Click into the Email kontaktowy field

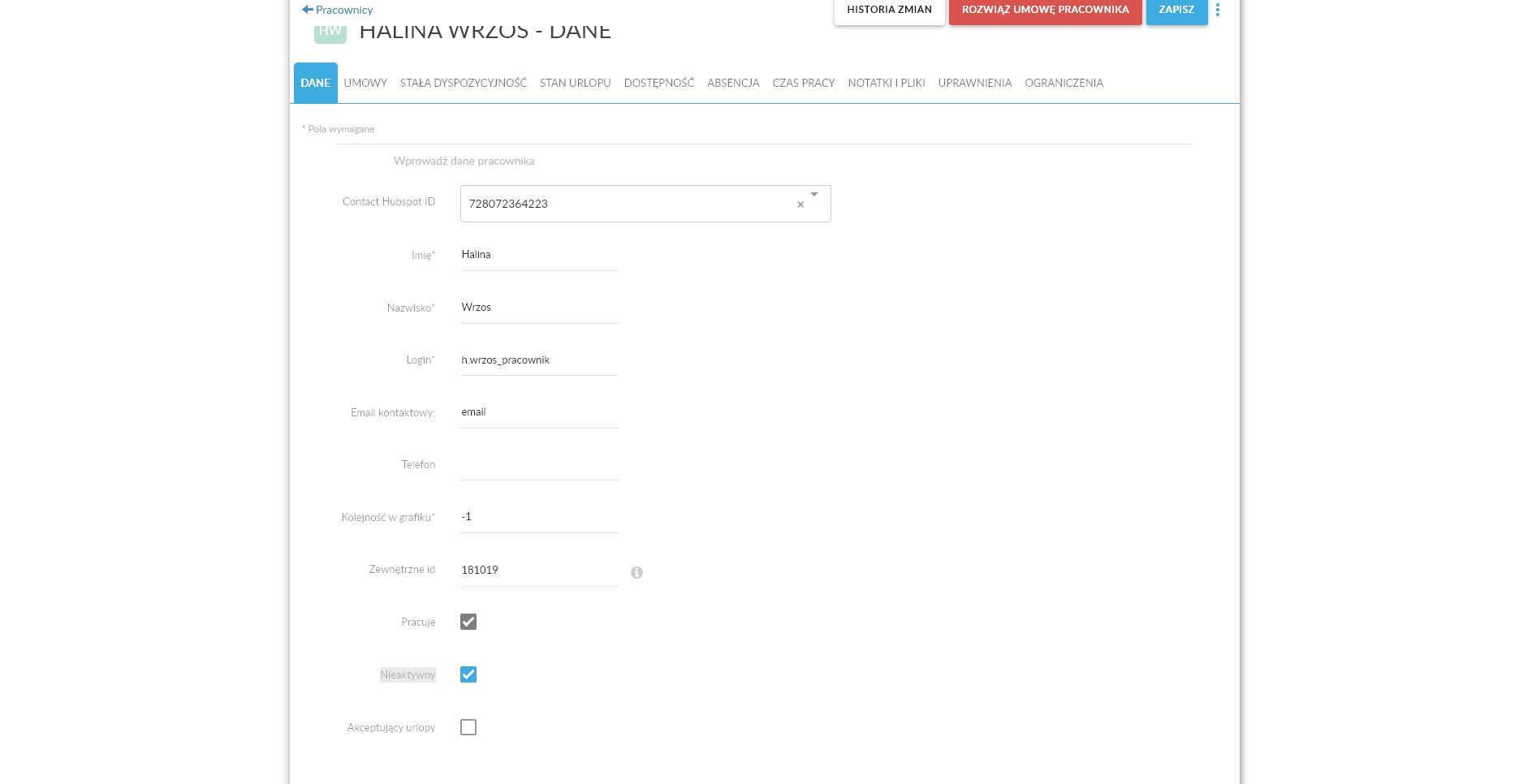tap(539, 412)
